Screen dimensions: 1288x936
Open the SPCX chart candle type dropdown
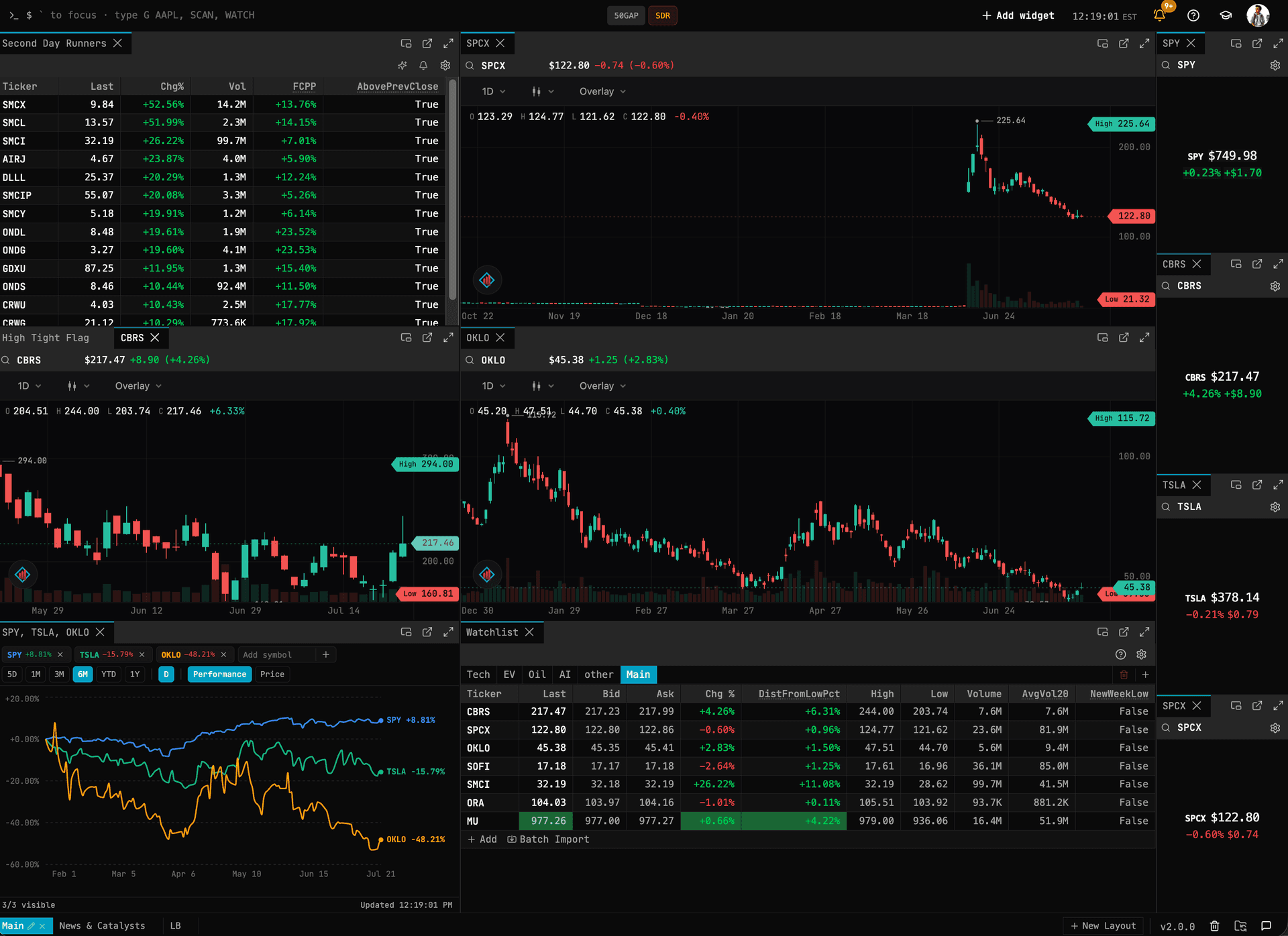pyautogui.click(x=543, y=92)
